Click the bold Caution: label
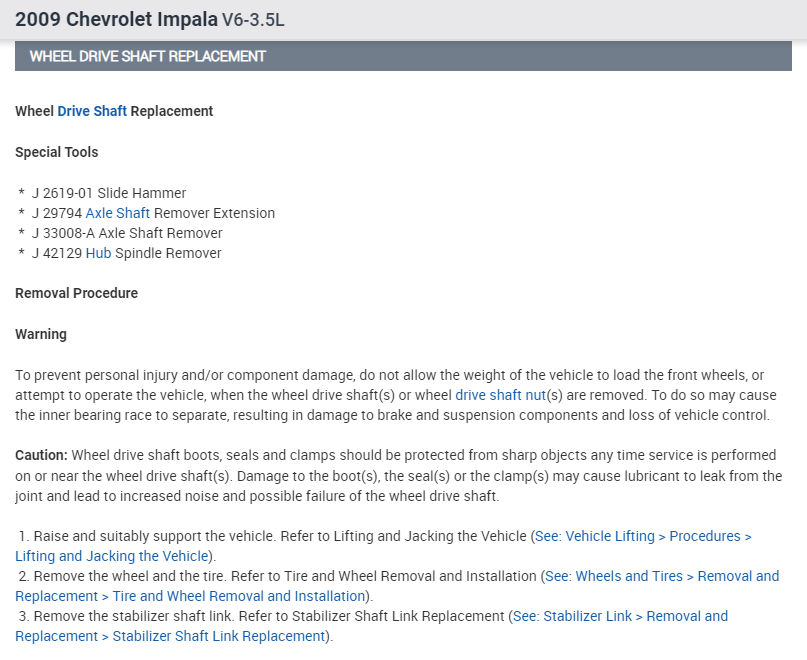The height and width of the screenshot is (660, 807). pos(41,455)
